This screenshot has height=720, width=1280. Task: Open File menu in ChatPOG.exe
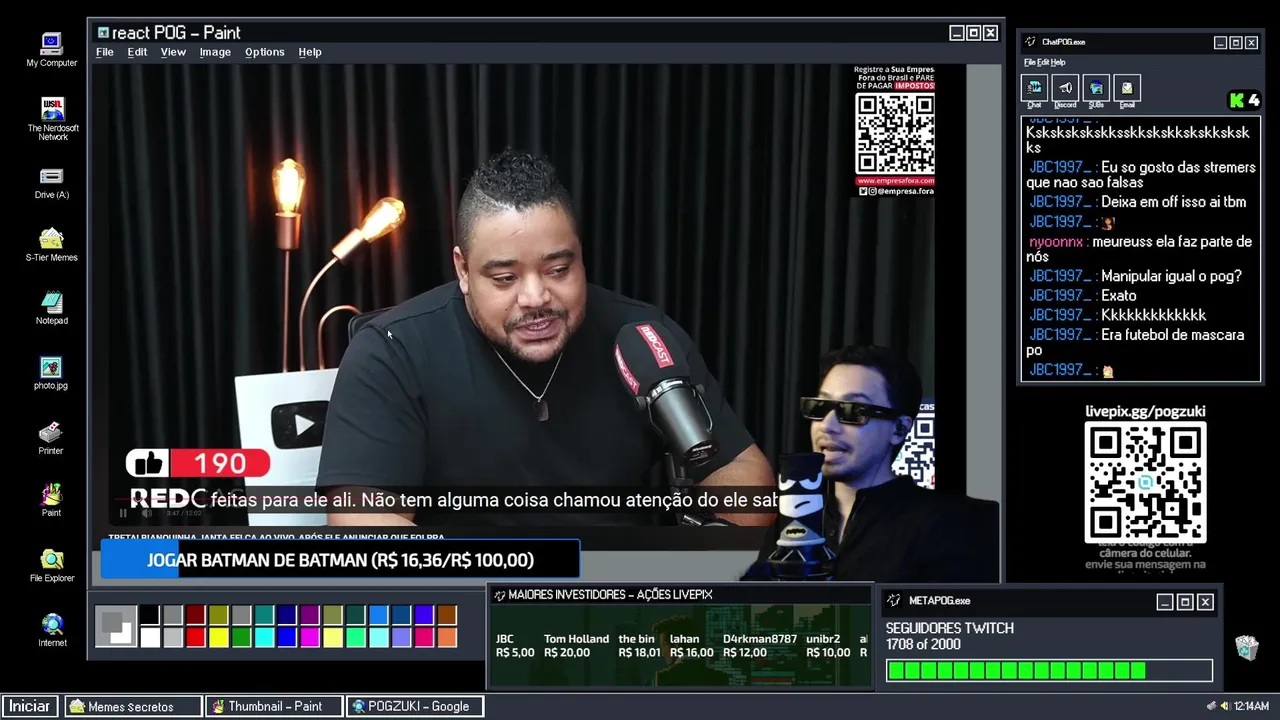[x=1028, y=62]
